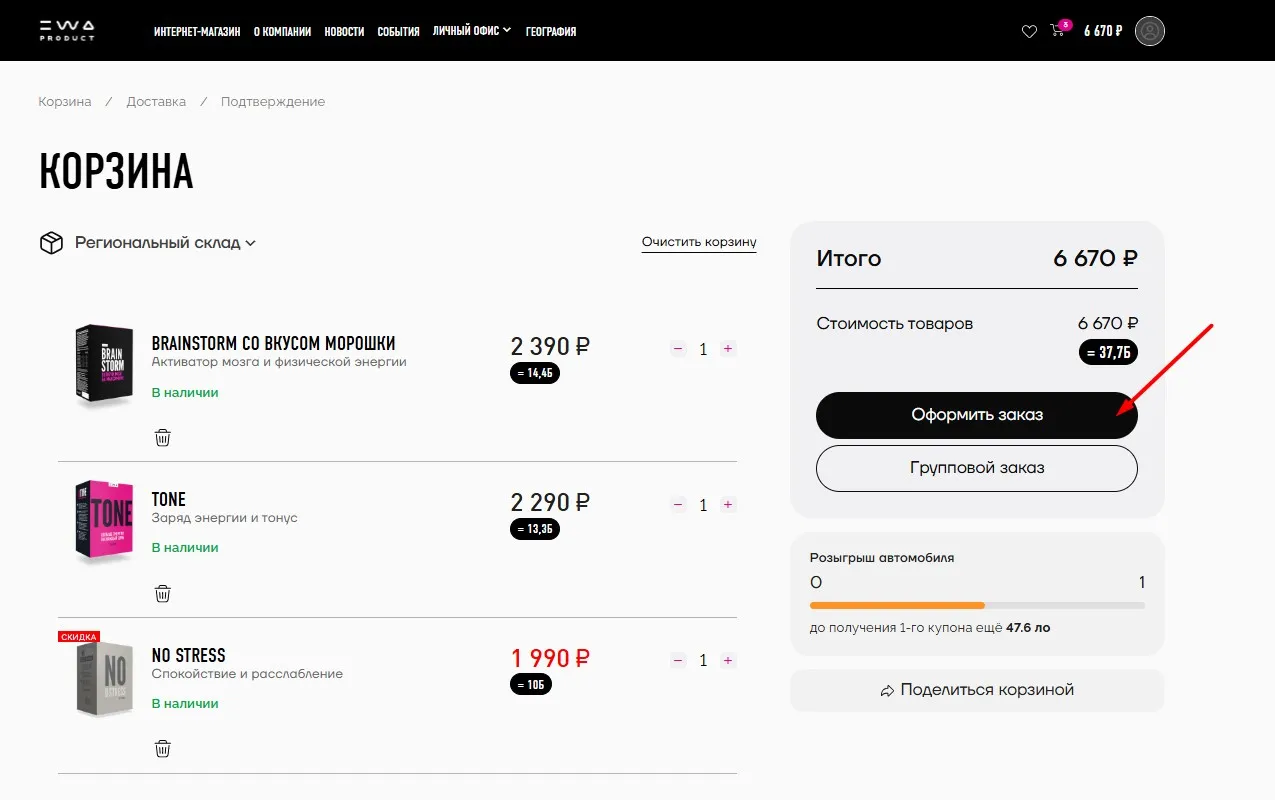Delete BRAINSTORM item with trash icon
Screen dimensions: 1275x800
point(163,437)
